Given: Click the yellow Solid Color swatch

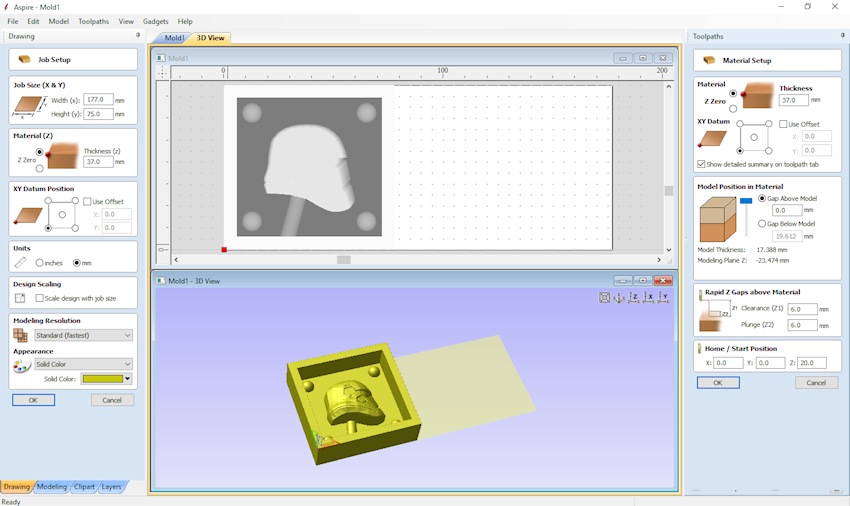Looking at the screenshot, I should 102,379.
